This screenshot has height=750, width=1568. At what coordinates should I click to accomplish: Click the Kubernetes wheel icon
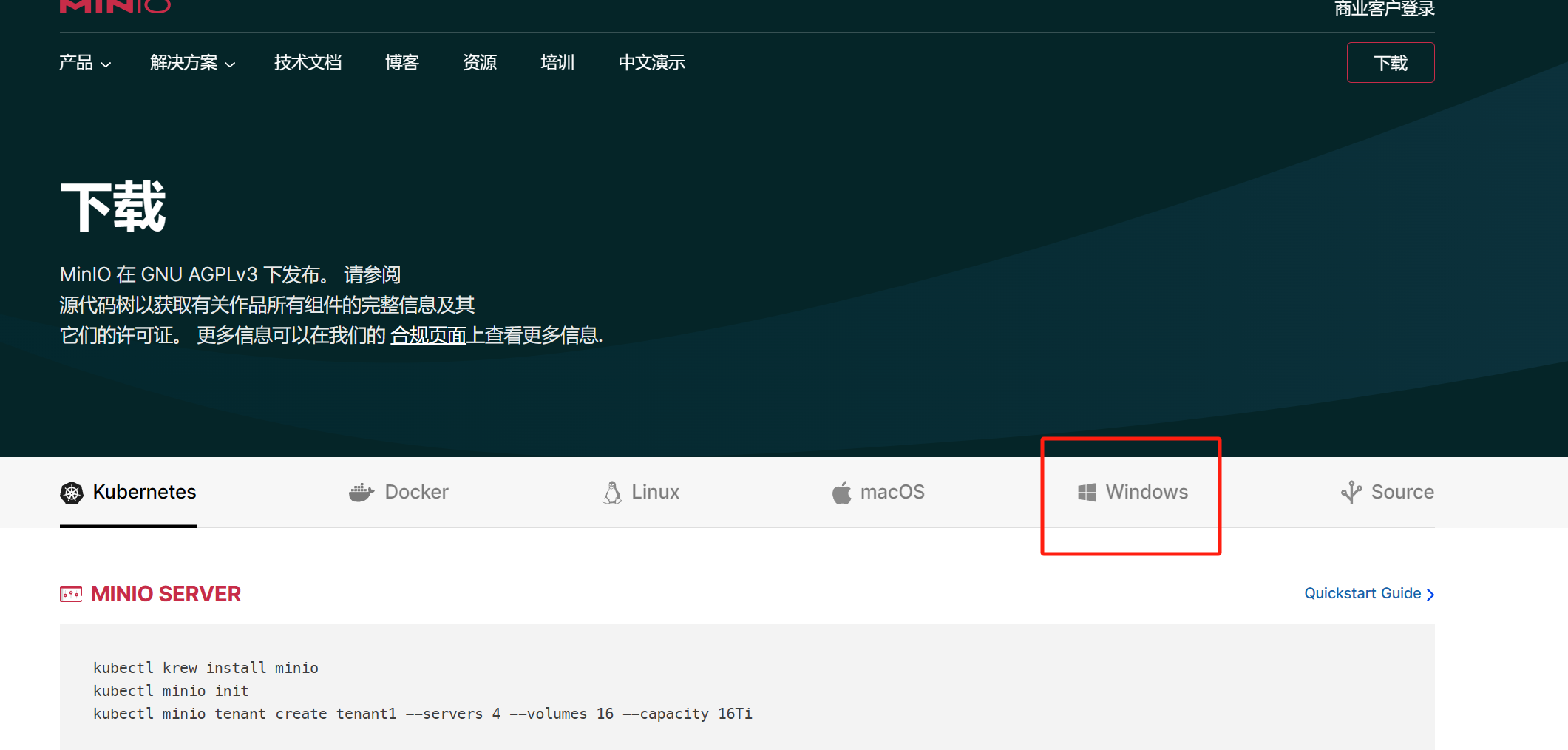tap(72, 493)
